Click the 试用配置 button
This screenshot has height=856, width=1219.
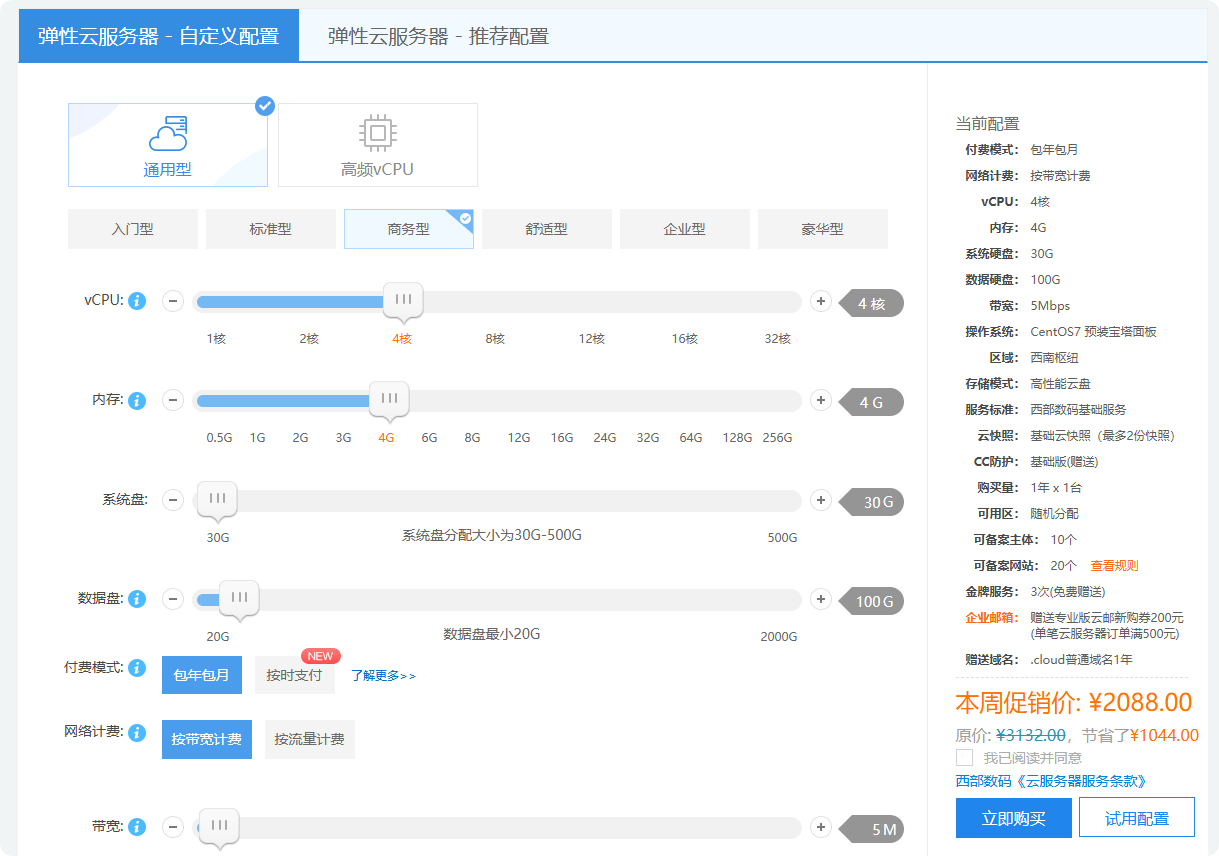click(x=1137, y=818)
